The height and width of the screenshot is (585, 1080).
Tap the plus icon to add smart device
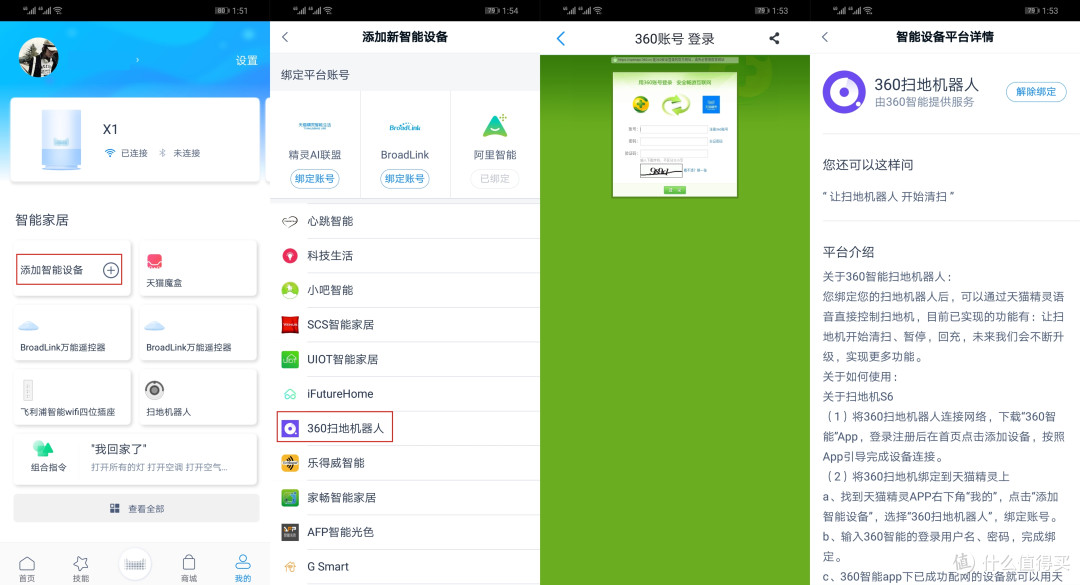point(111,270)
